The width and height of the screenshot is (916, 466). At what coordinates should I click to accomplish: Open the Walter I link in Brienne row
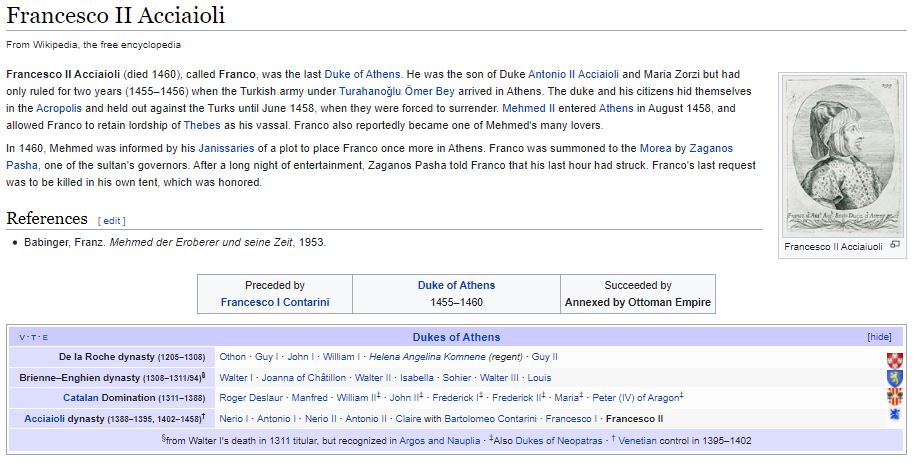point(236,377)
